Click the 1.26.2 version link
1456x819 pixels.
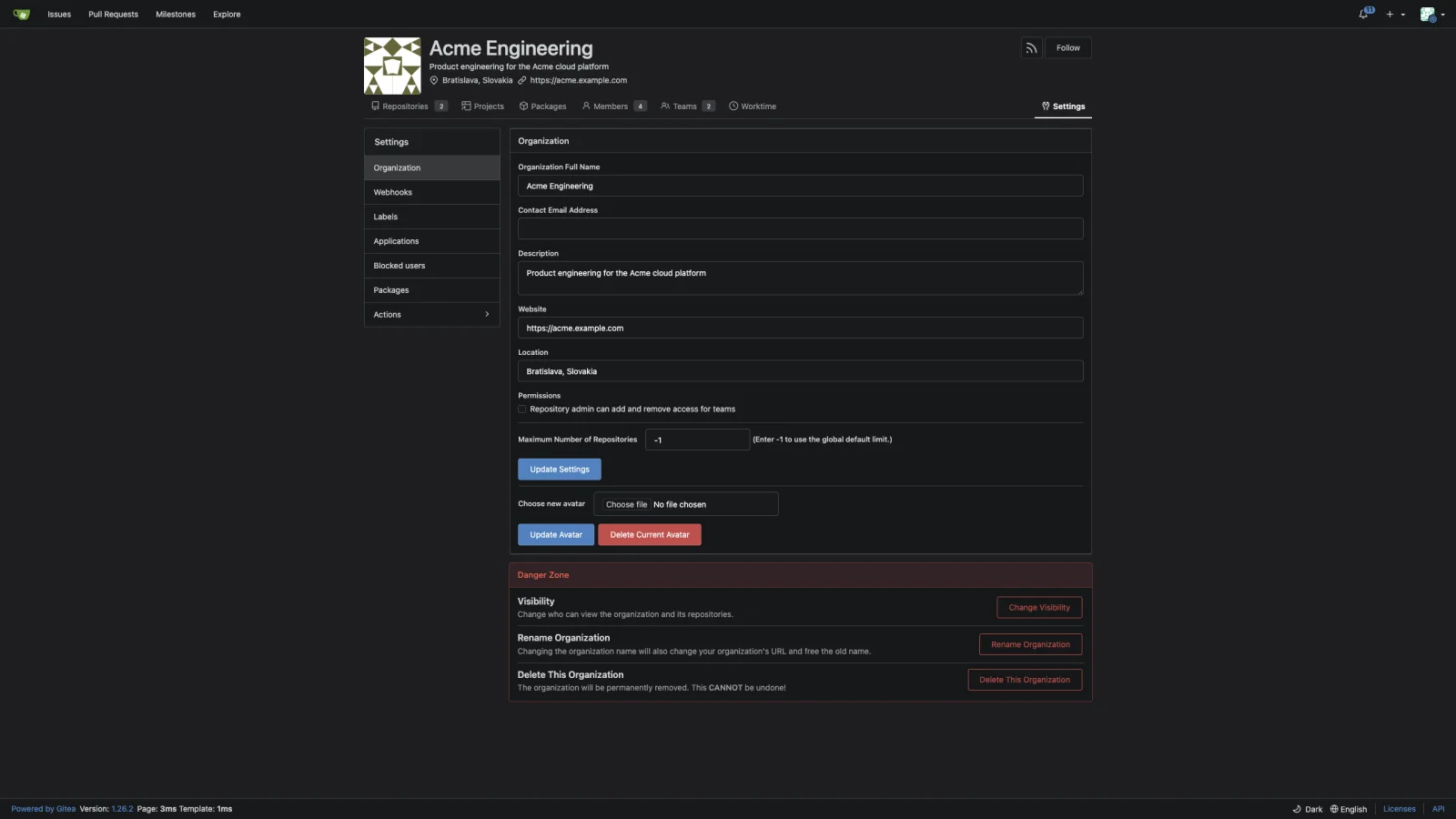coord(122,809)
